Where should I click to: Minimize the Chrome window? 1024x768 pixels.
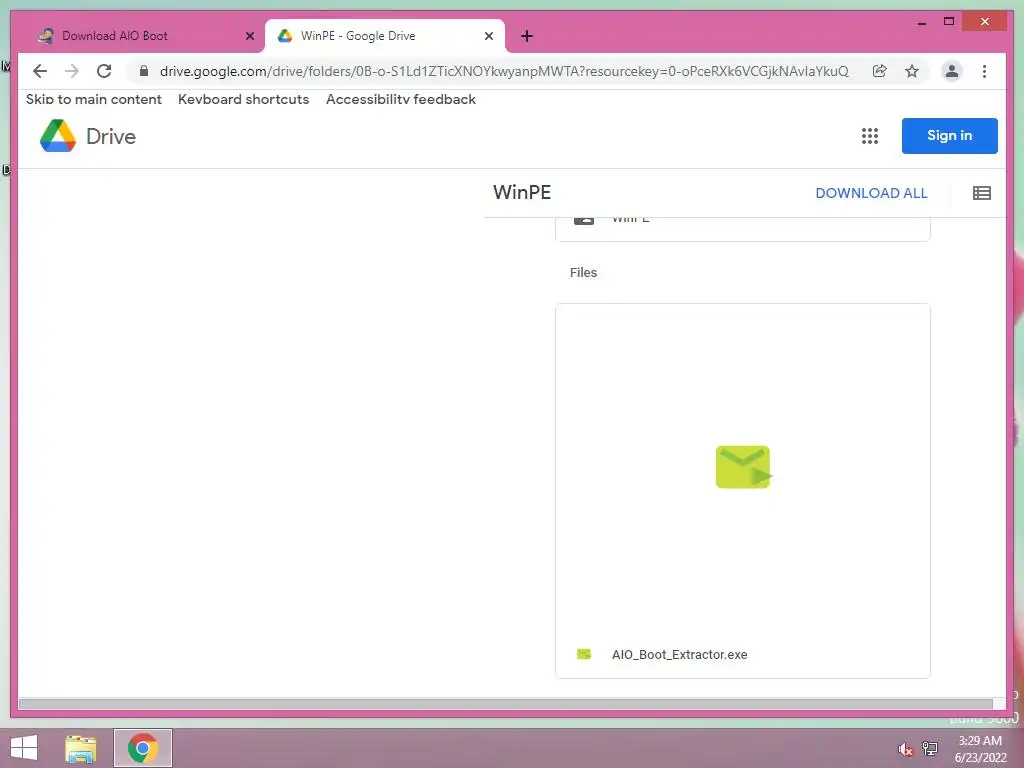click(x=922, y=22)
